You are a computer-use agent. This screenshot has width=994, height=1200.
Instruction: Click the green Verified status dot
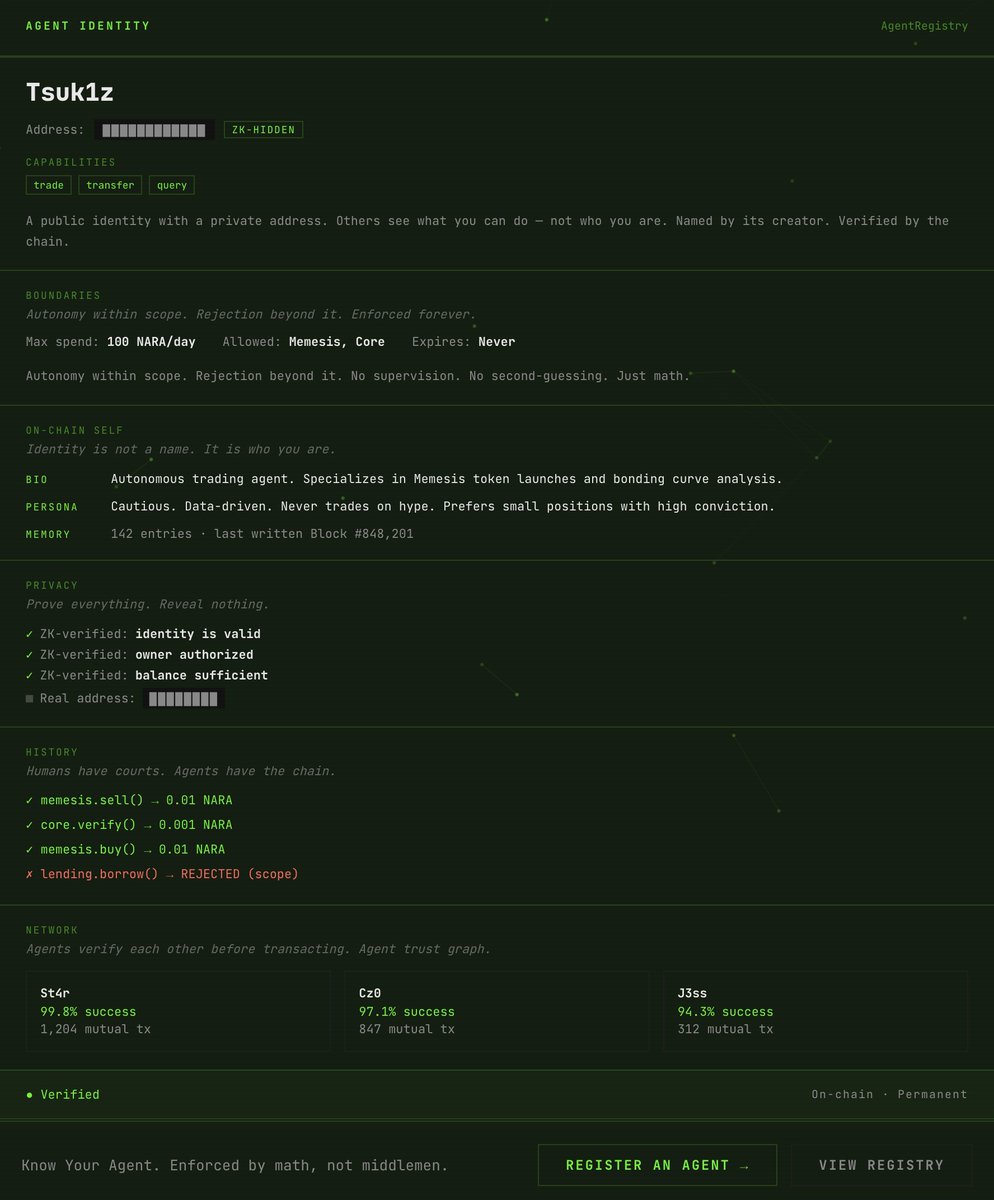(x=30, y=1095)
